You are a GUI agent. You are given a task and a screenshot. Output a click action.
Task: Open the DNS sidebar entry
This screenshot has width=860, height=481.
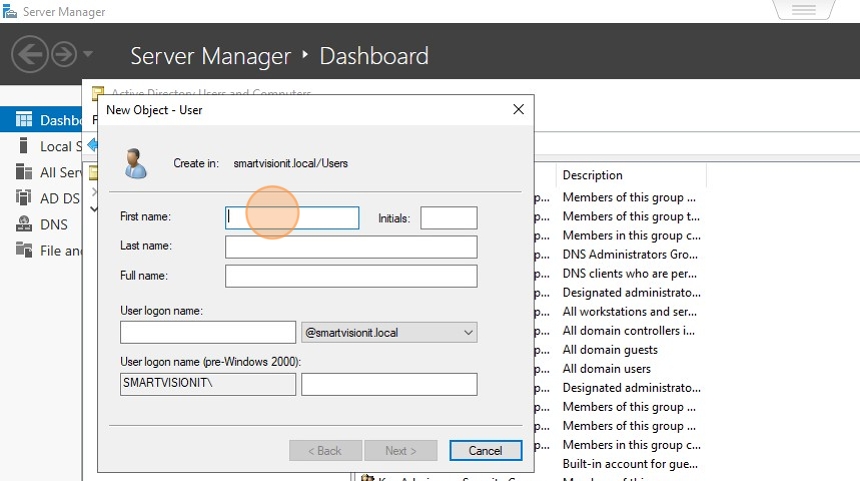[41, 224]
